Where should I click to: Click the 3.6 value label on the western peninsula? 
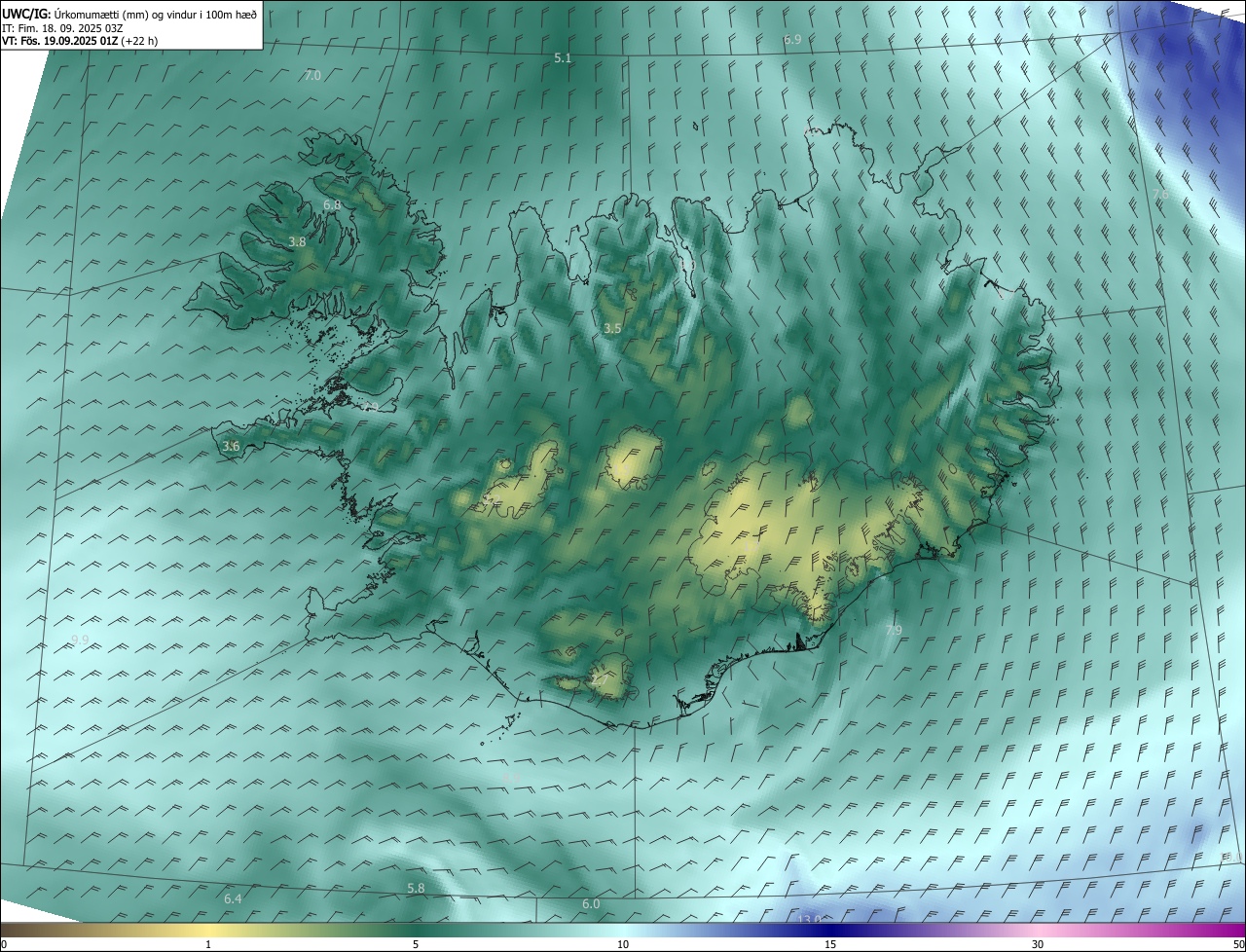(231, 447)
